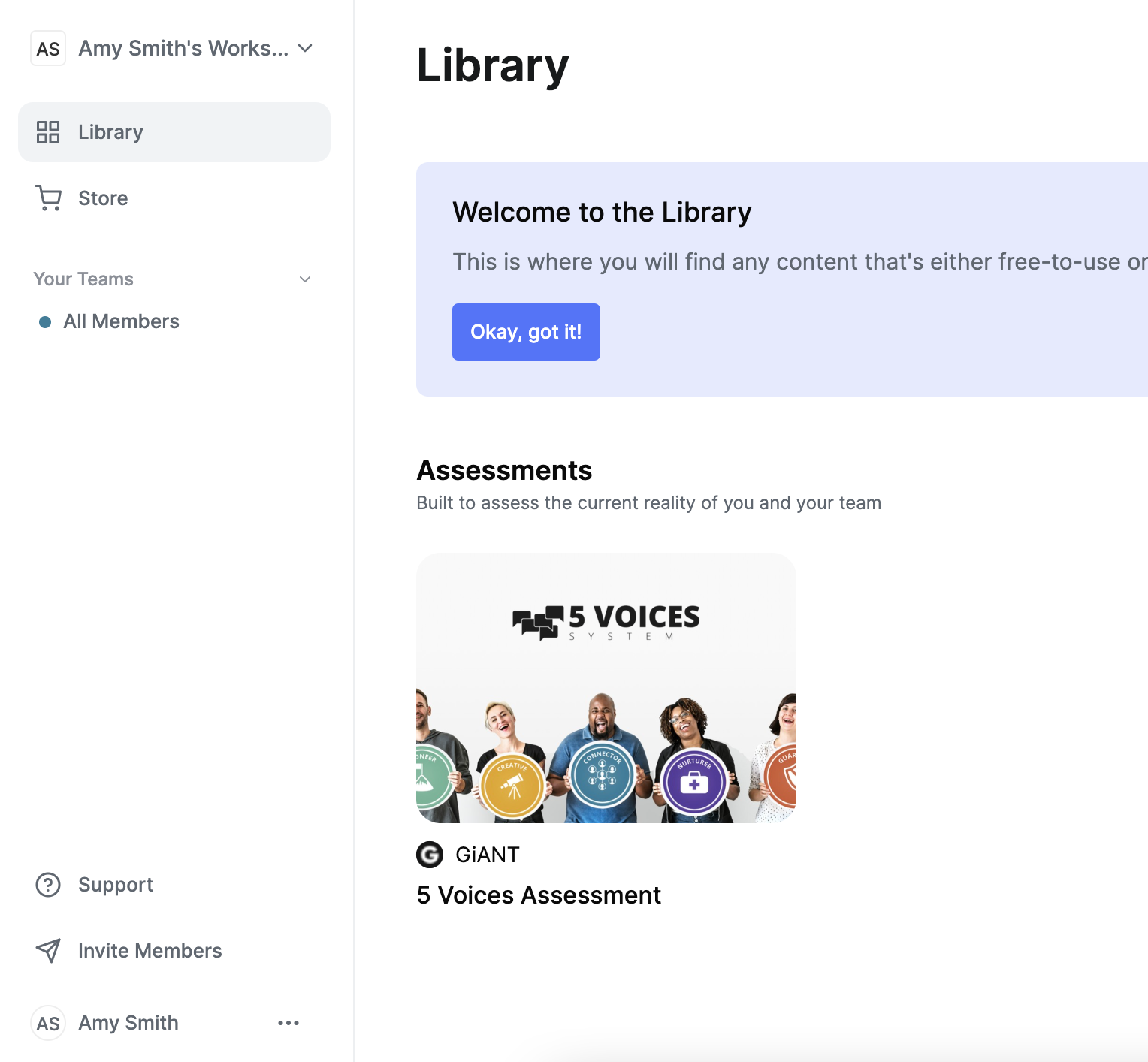Screen dimensions: 1148x1062
Task: Open the Support link
Action: [x=116, y=885]
